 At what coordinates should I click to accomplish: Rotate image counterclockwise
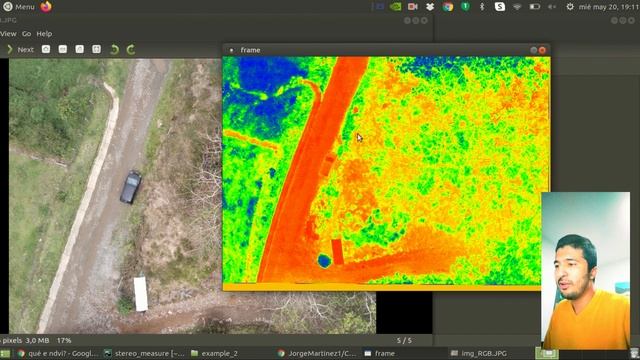click(x=114, y=50)
